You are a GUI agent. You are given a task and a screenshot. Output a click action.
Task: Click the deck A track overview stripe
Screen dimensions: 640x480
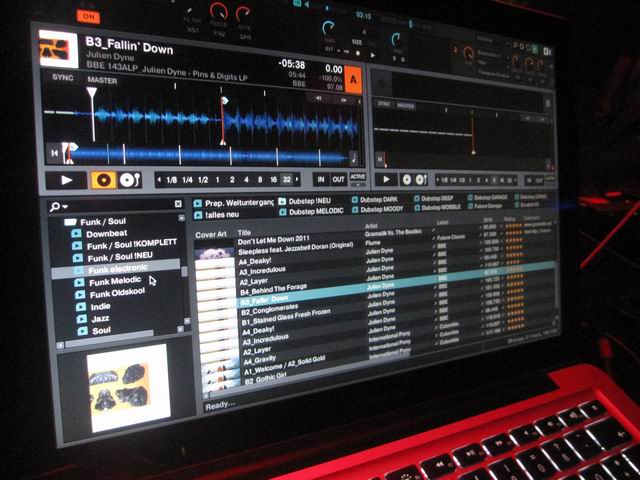208,155
